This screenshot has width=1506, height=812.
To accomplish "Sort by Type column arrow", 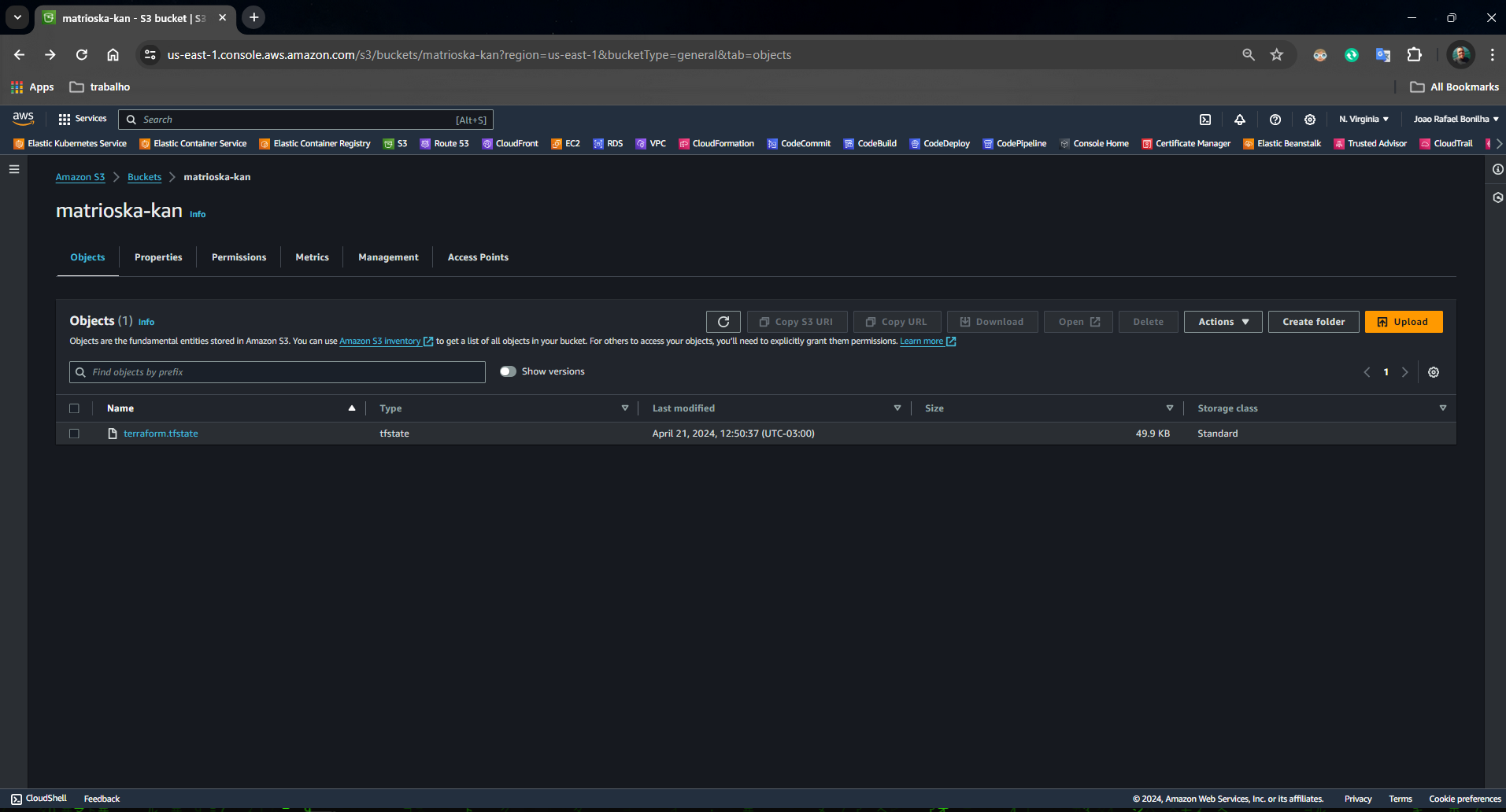I will pyautogui.click(x=625, y=408).
